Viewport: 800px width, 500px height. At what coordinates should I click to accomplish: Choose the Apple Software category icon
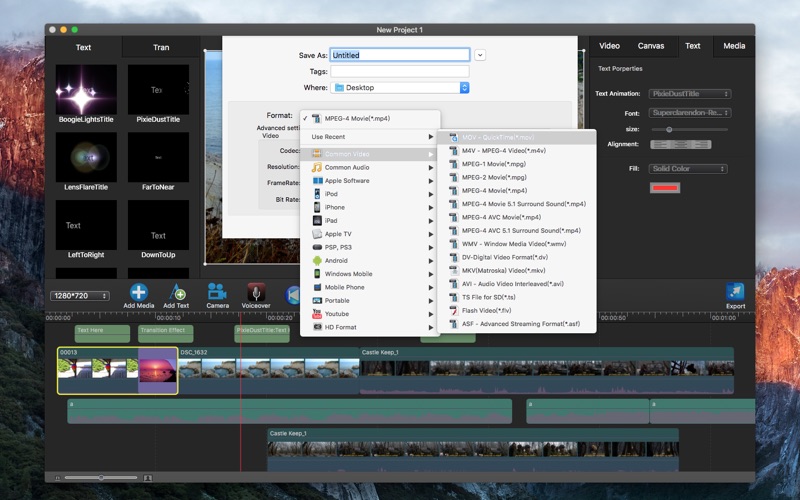(x=317, y=181)
